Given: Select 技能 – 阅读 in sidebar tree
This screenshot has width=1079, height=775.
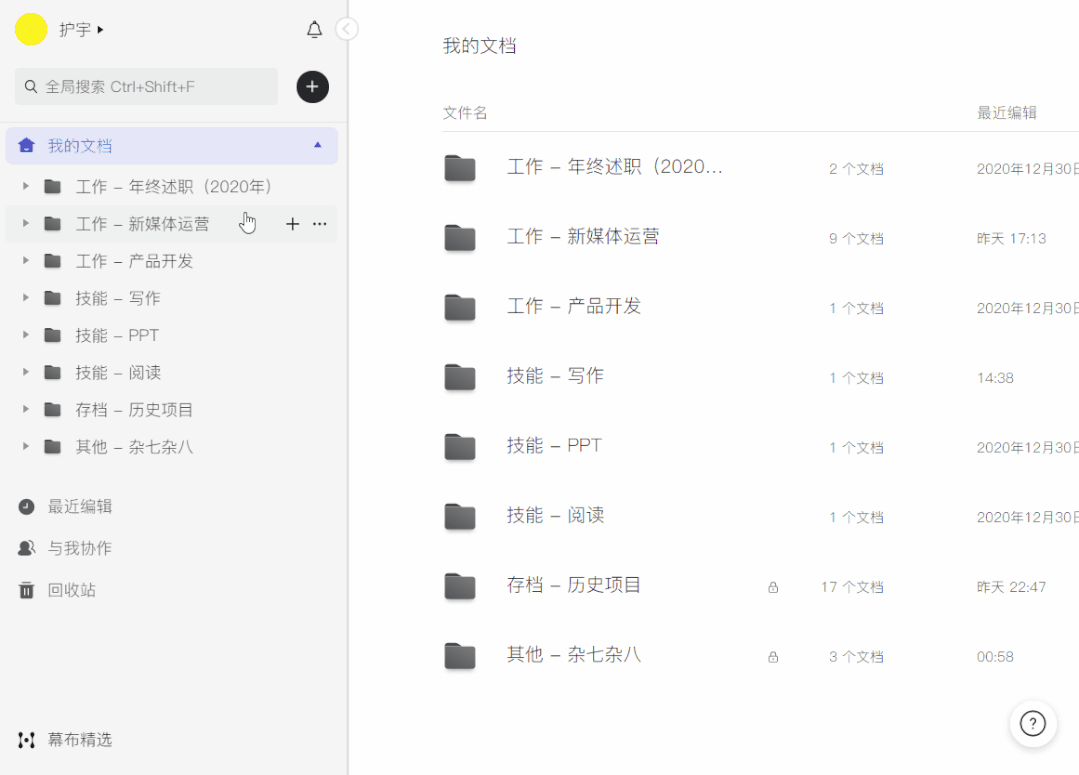Looking at the screenshot, I should coord(118,372).
